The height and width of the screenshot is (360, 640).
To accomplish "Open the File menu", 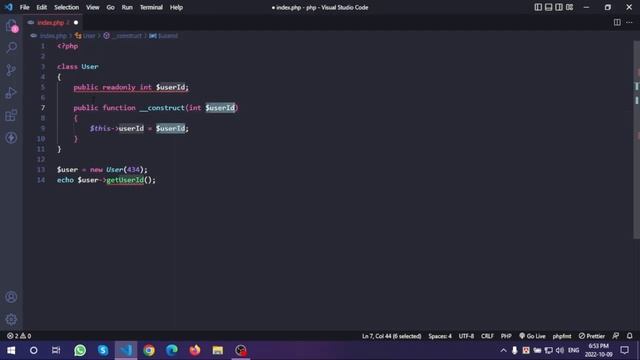I will point(24,7).
